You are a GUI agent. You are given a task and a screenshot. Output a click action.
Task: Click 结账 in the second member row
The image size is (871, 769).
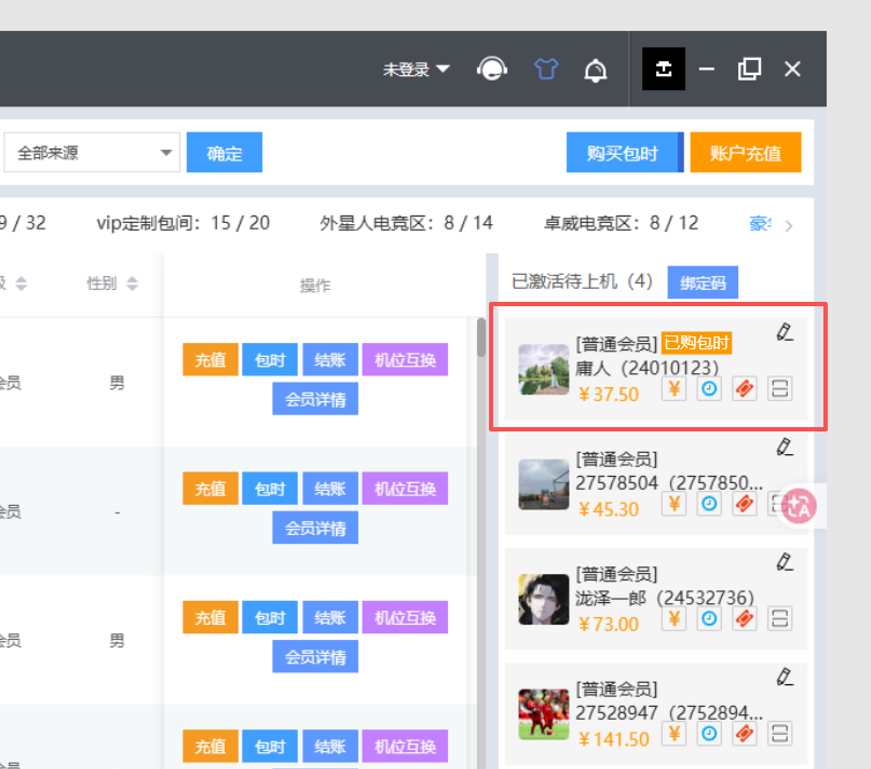click(x=330, y=488)
